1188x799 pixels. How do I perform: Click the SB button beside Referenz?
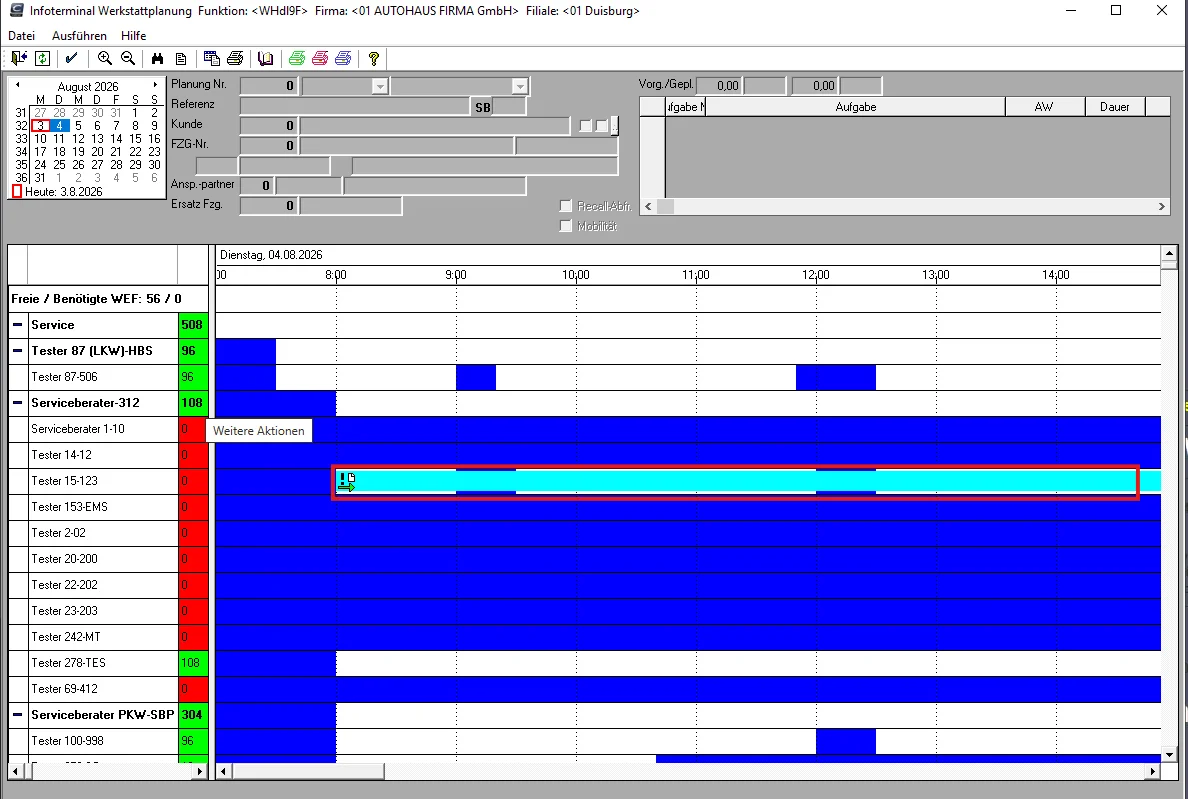pyautogui.click(x=483, y=108)
